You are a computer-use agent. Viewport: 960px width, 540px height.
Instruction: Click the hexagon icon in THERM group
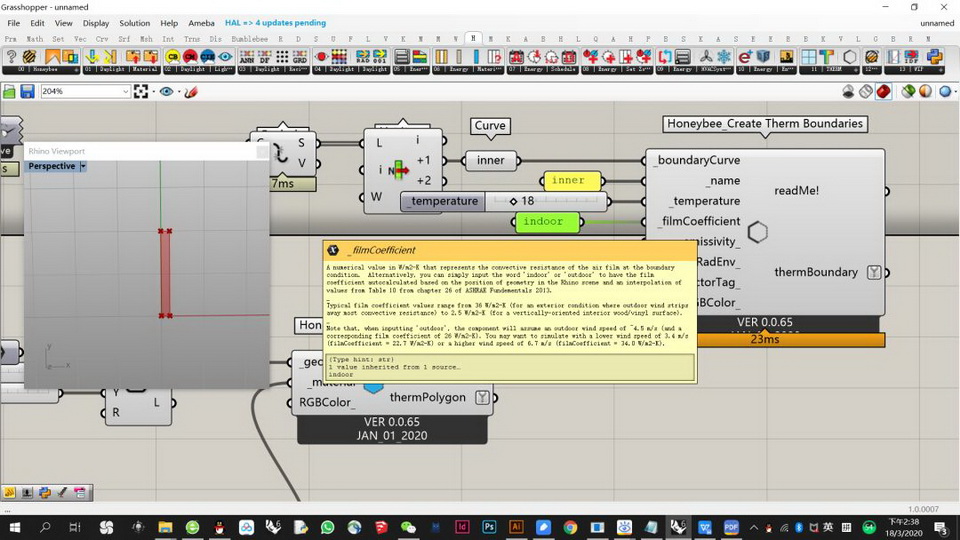[x=849, y=57]
